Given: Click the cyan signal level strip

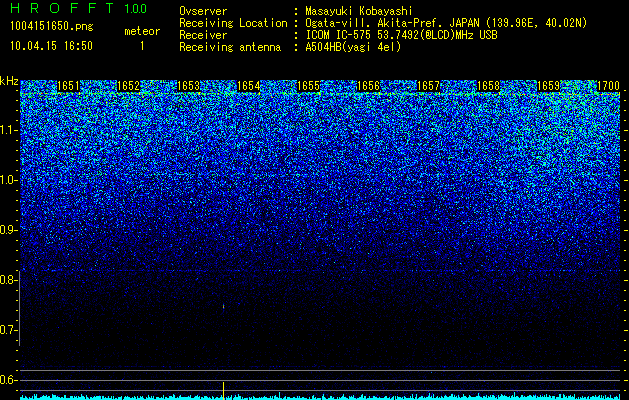Looking at the screenshot, I should tap(320, 397).
